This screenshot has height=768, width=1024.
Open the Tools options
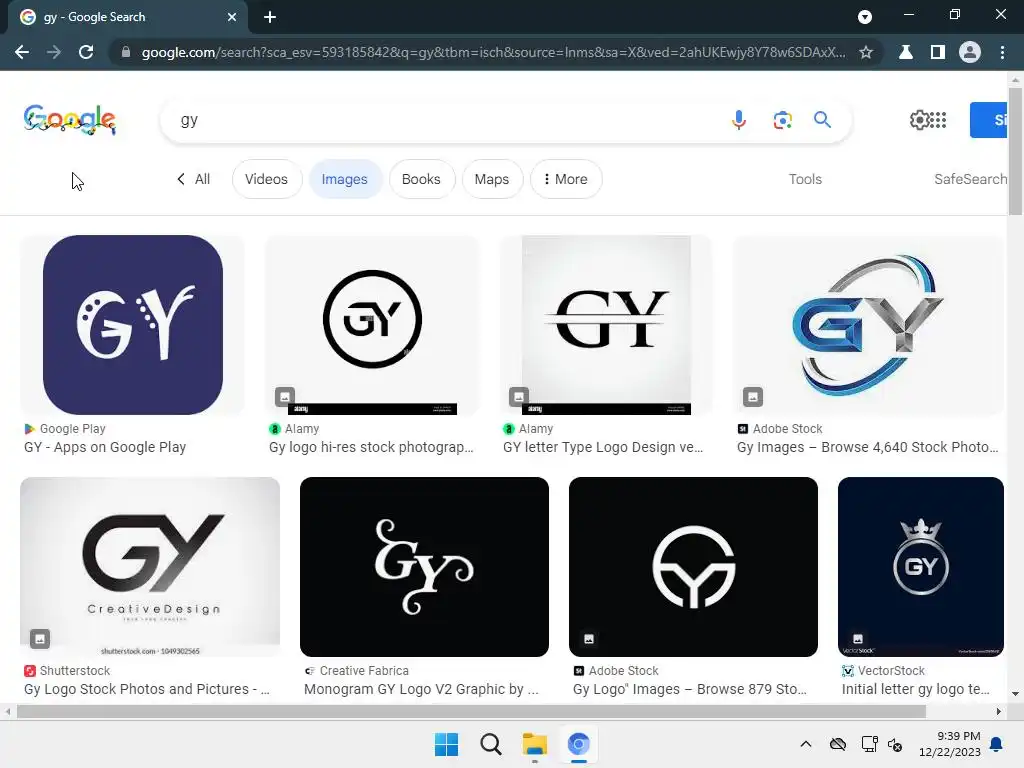click(x=805, y=179)
